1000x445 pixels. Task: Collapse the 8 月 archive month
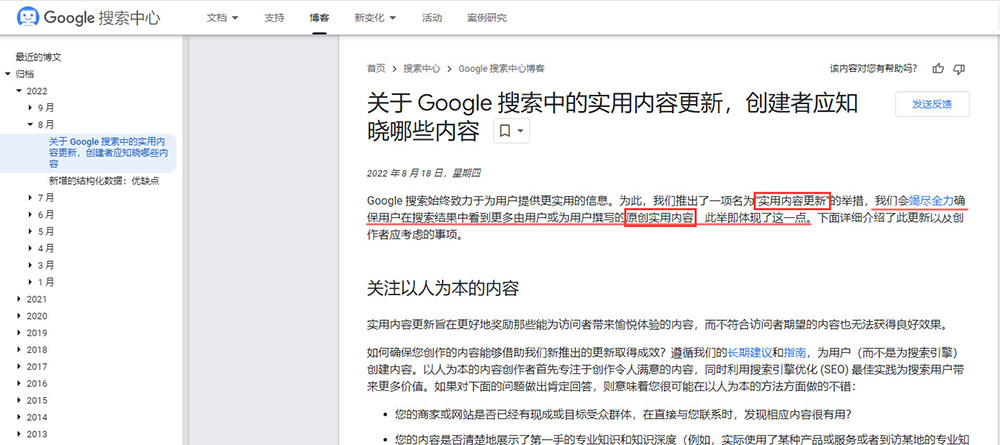coord(30,124)
